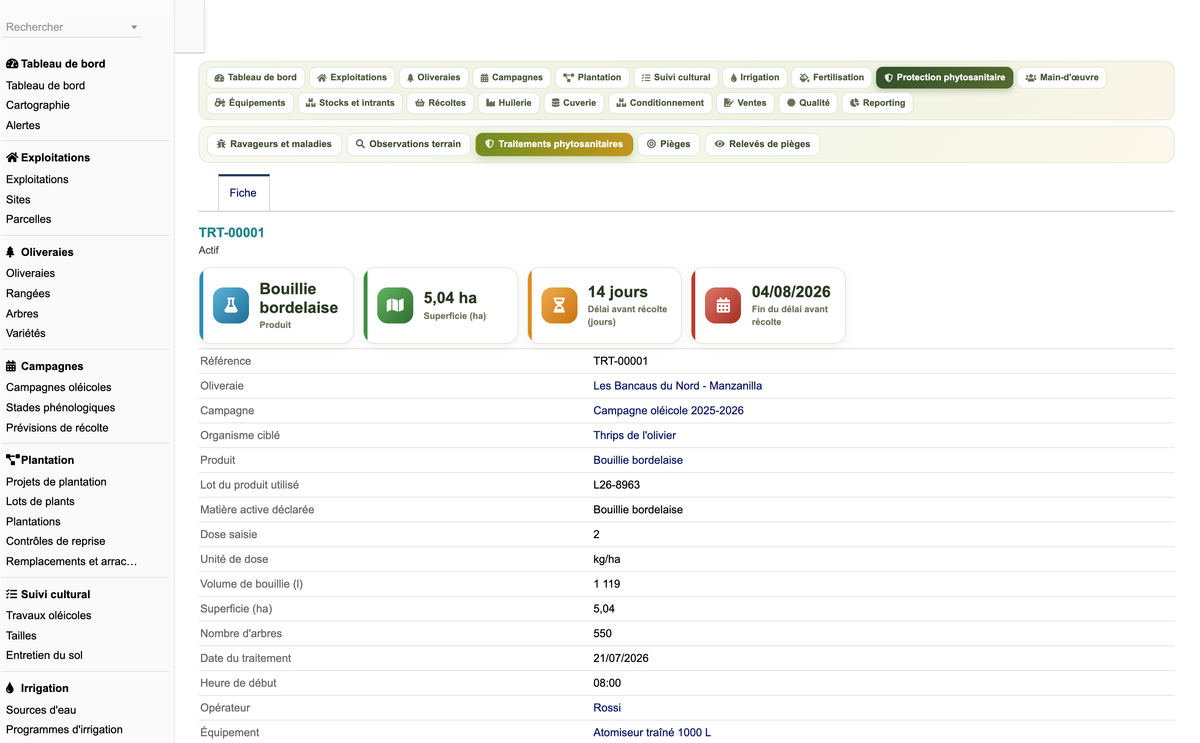Select the Protection phytosanitaire module
1200x743 pixels.
945,77
